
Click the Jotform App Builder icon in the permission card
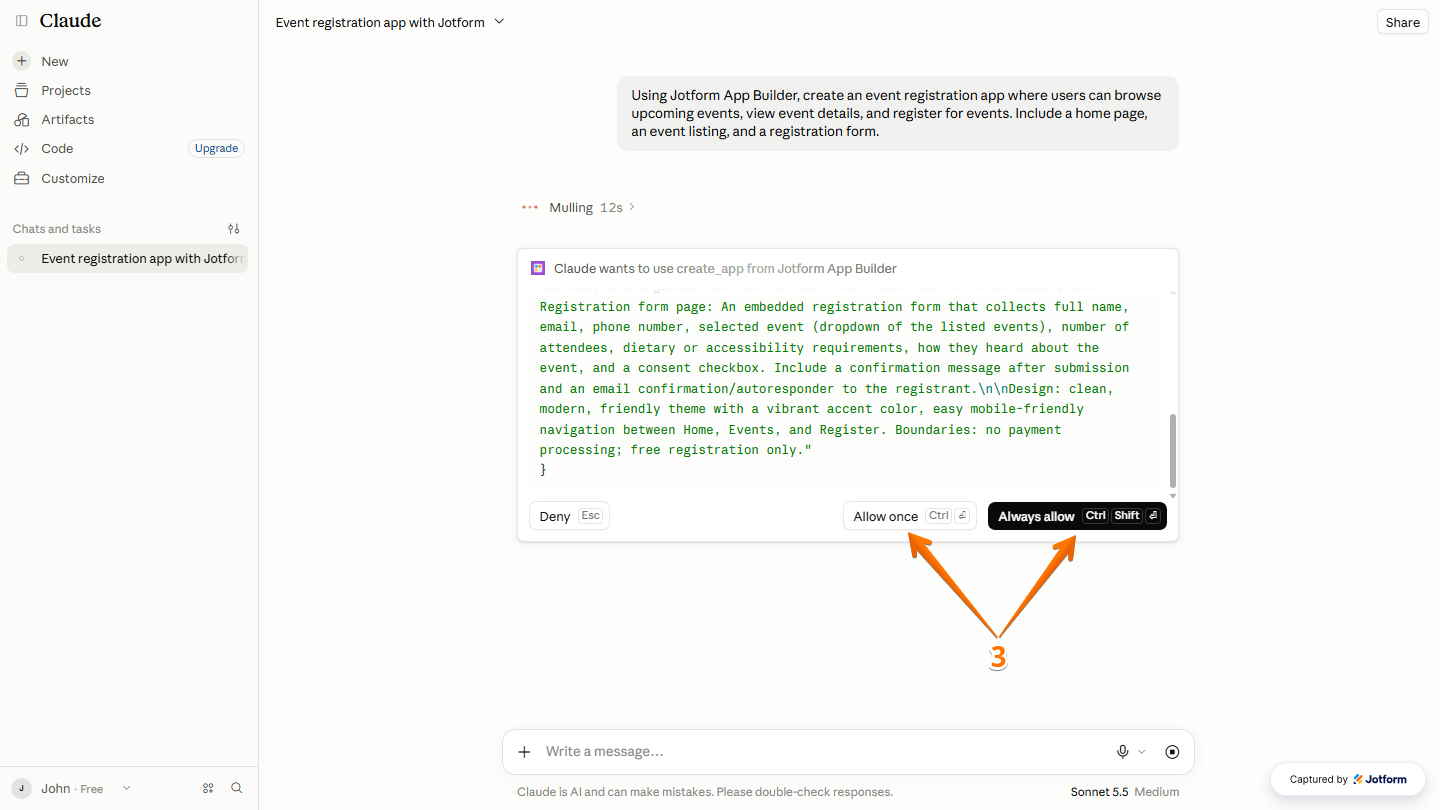[538, 268]
